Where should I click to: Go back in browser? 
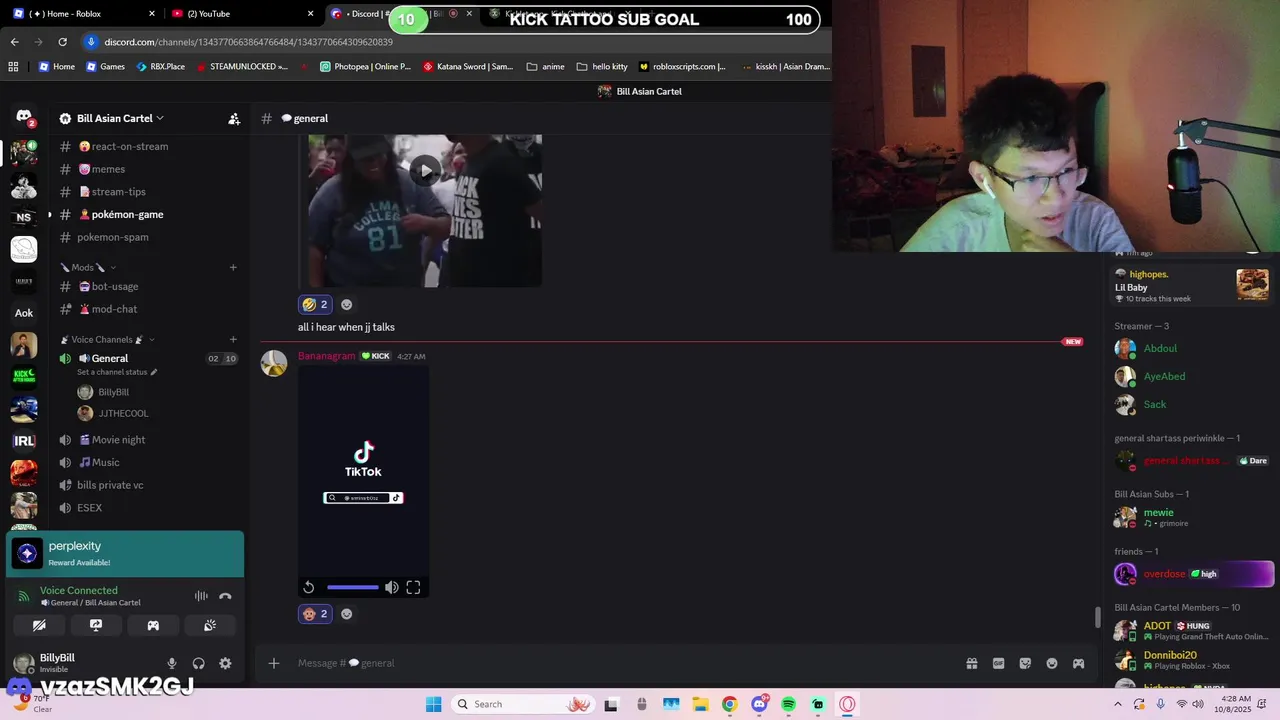tap(14, 42)
